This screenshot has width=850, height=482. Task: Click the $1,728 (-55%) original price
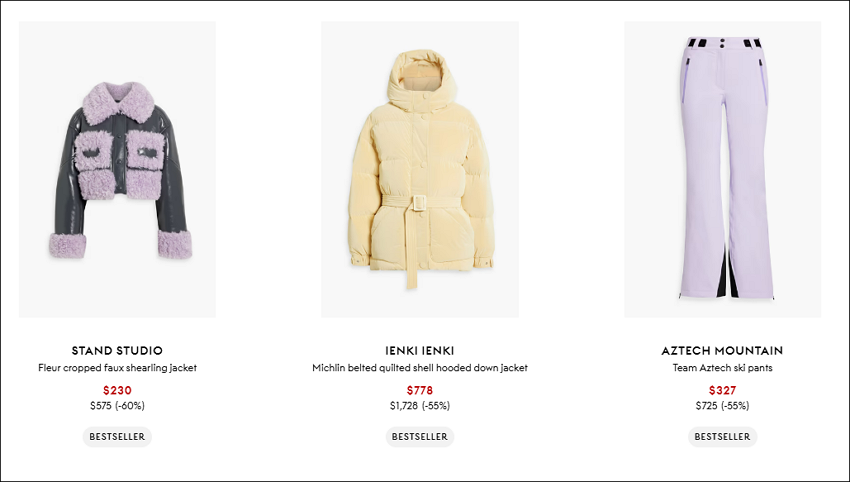(420, 406)
